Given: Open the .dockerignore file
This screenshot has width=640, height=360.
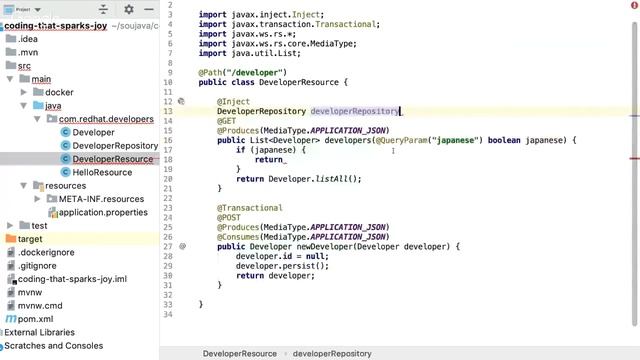Looking at the screenshot, I should click(x=46, y=252).
